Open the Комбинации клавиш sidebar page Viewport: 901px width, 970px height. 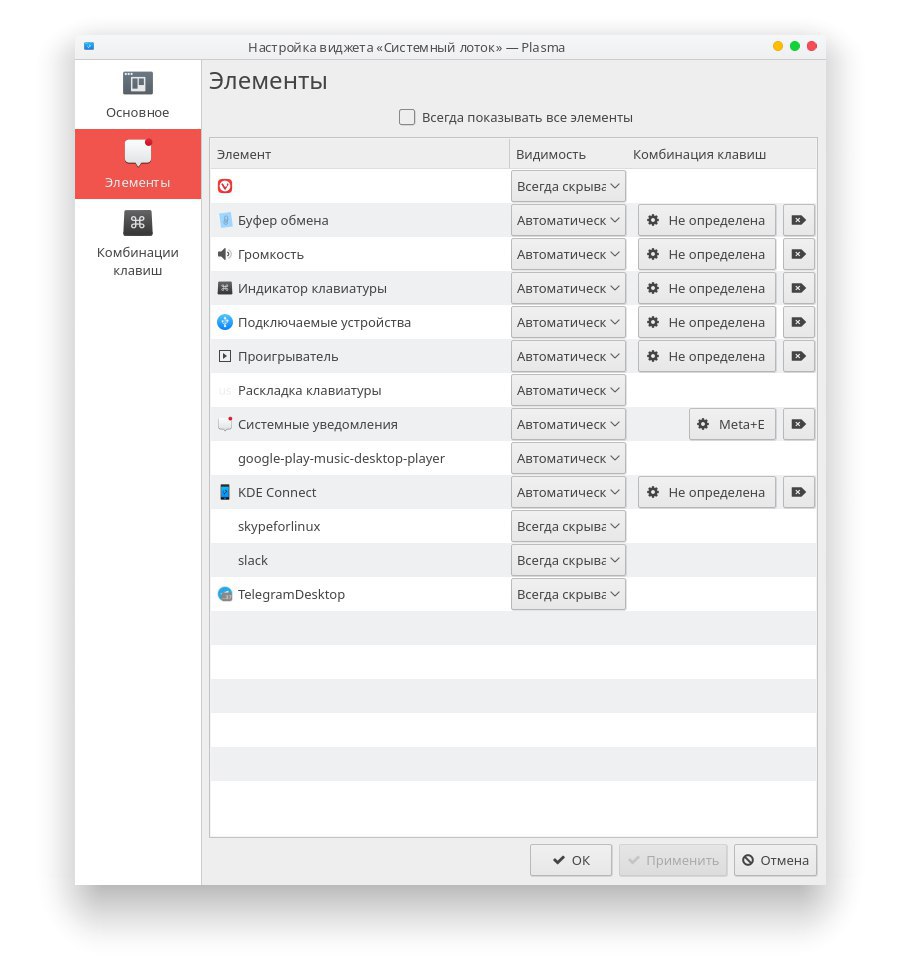(x=137, y=243)
